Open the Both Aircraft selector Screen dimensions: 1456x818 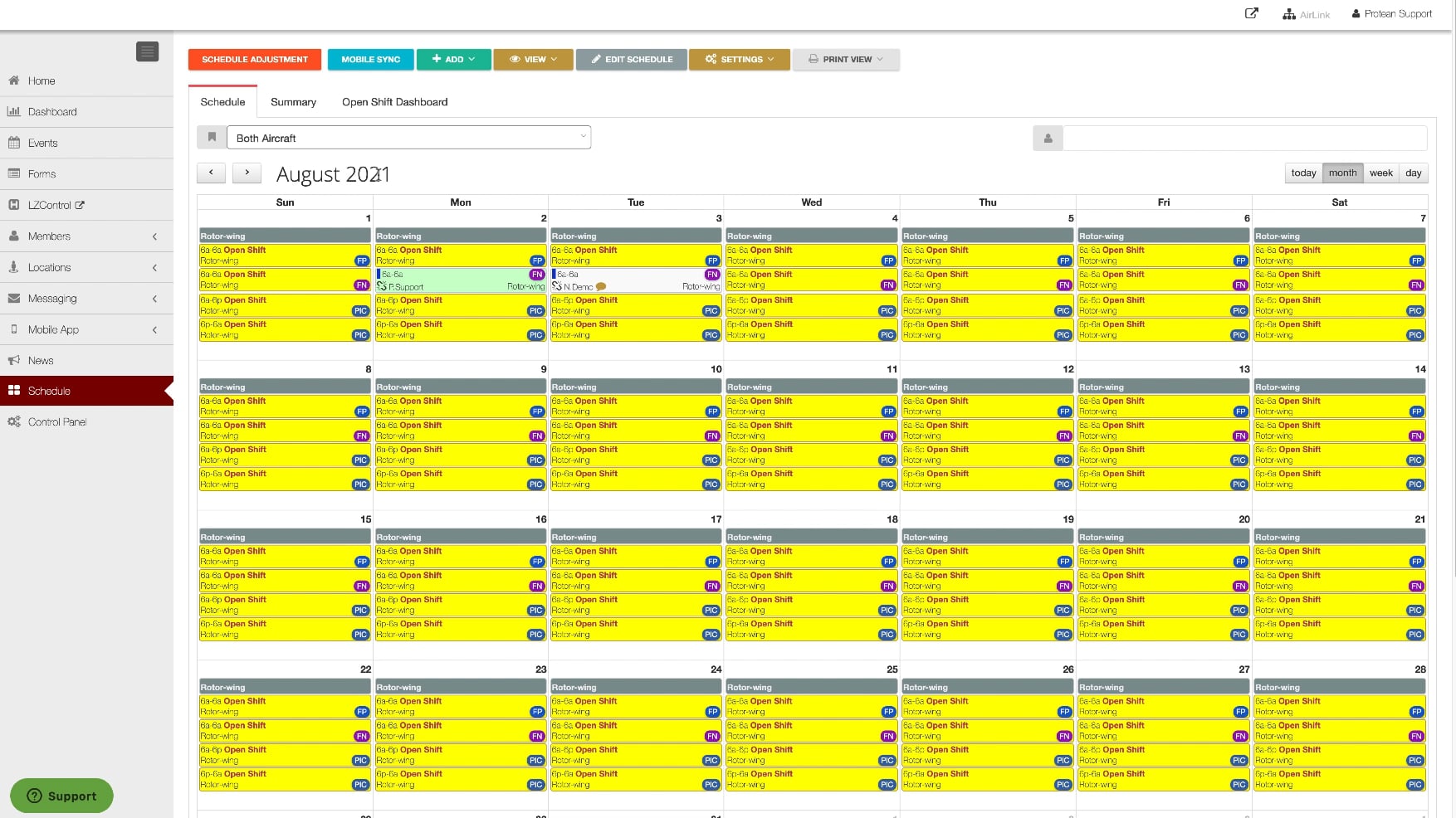coord(408,138)
